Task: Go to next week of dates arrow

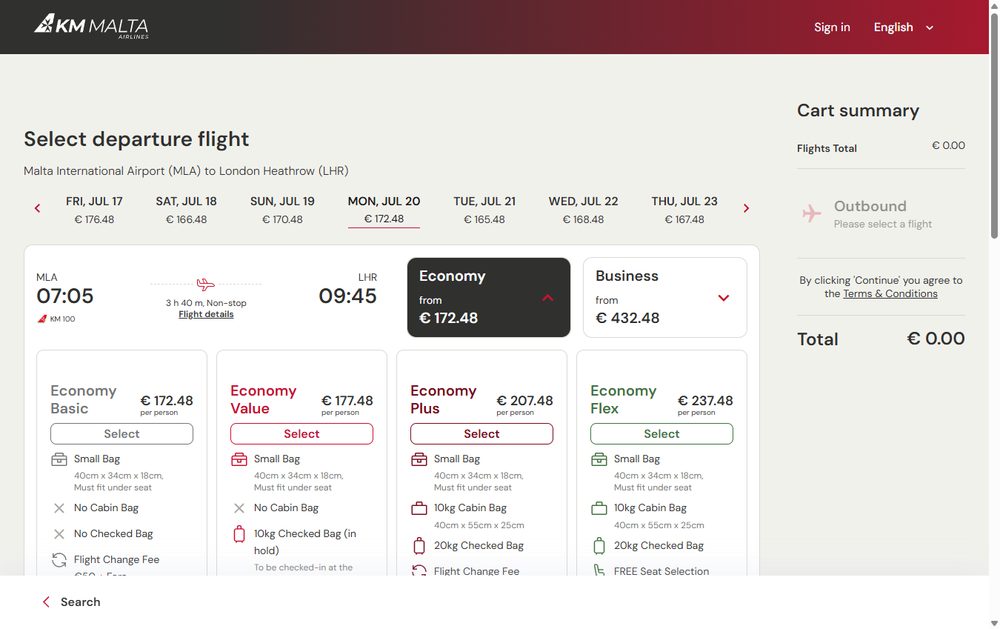Action: [x=746, y=209]
